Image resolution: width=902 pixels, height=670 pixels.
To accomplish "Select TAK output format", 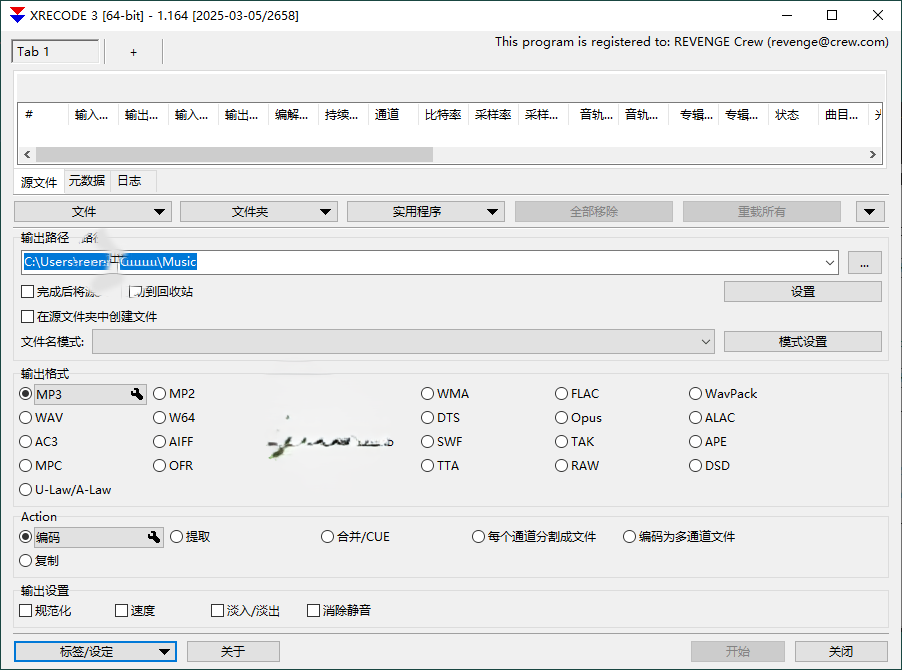I will [575, 442].
